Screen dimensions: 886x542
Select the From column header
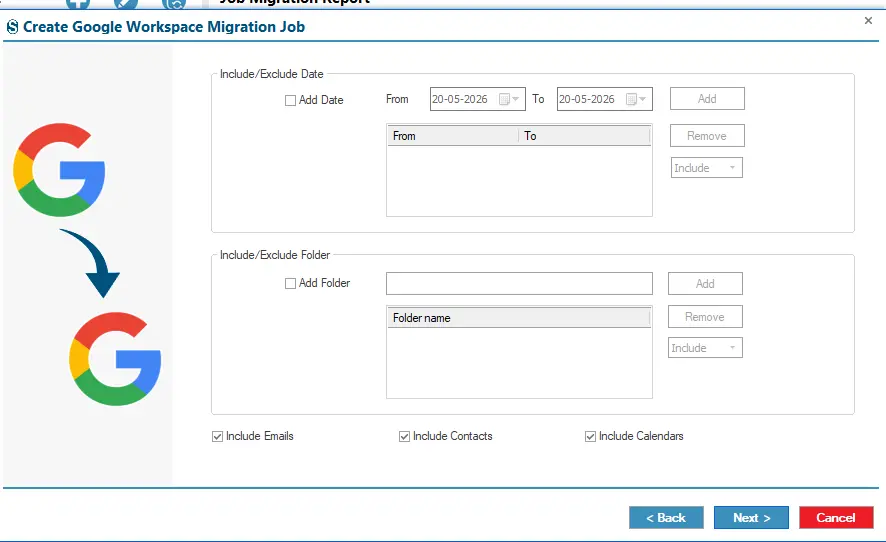pyautogui.click(x=453, y=136)
